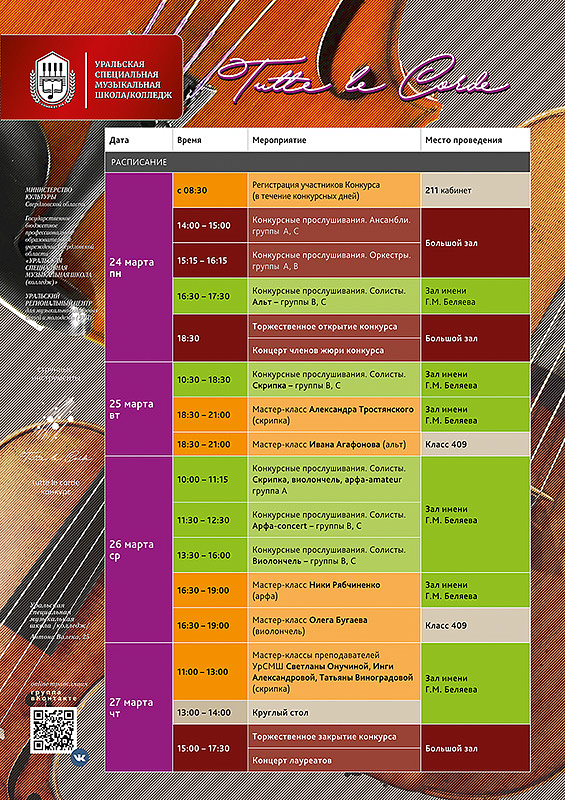Click the группа вконтакте label
The width and height of the screenshot is (565, 800).
click(x=54, y=694)
